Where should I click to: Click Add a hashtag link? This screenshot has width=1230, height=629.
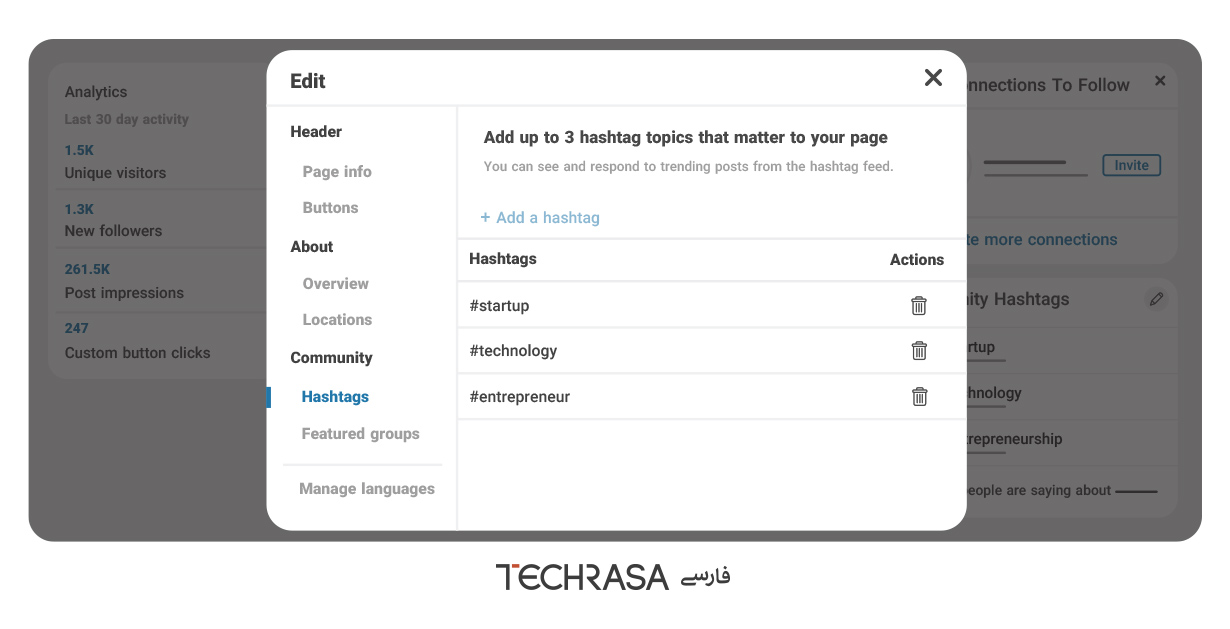540,218
